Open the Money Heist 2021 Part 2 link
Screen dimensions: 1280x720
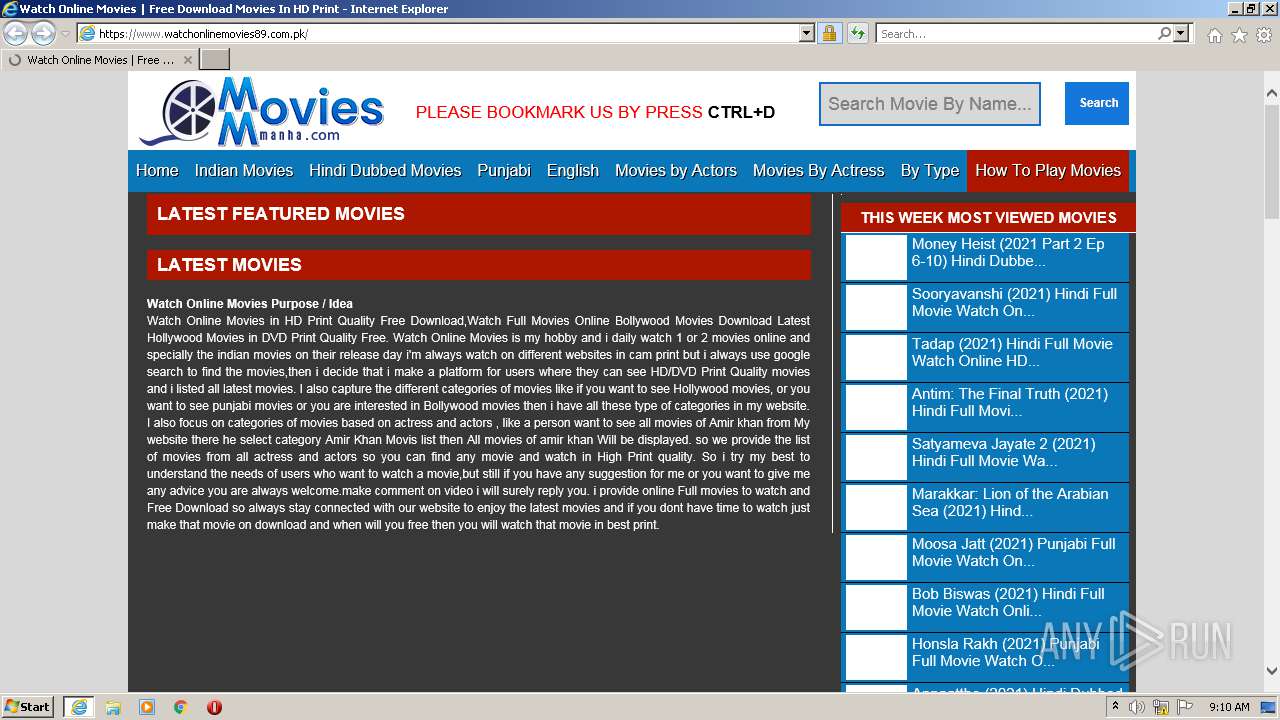click(x=1008, y=252)
